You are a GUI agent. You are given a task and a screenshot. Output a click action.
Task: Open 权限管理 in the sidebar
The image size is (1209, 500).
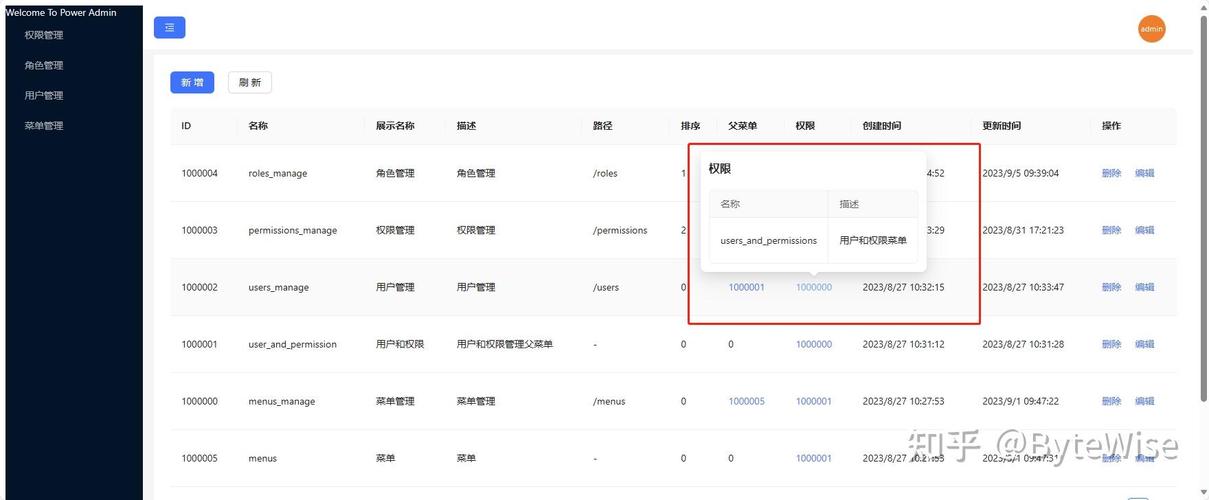pyautogui.click(x=44, y=35)
